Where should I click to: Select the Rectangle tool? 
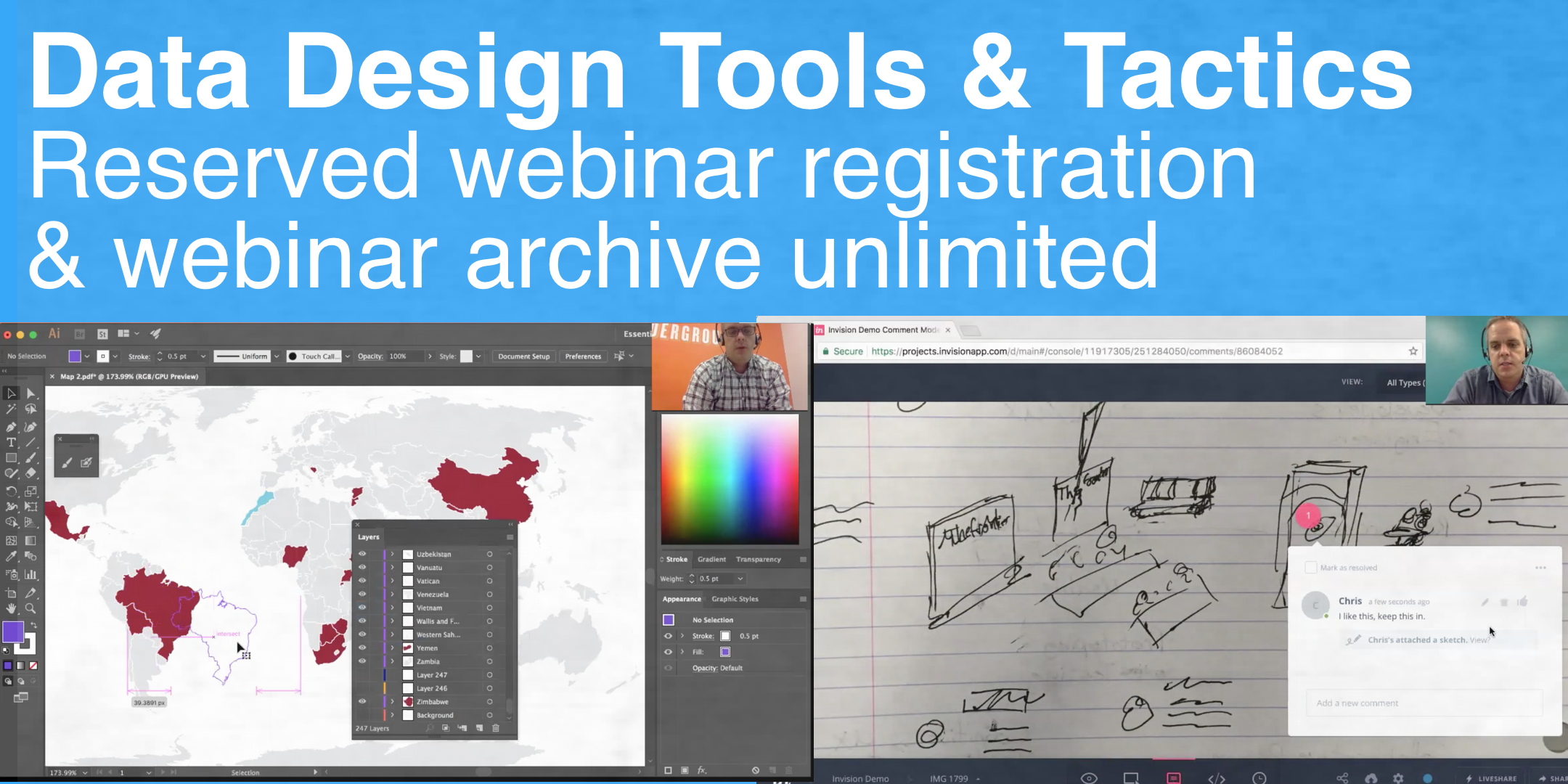point(11,458)
